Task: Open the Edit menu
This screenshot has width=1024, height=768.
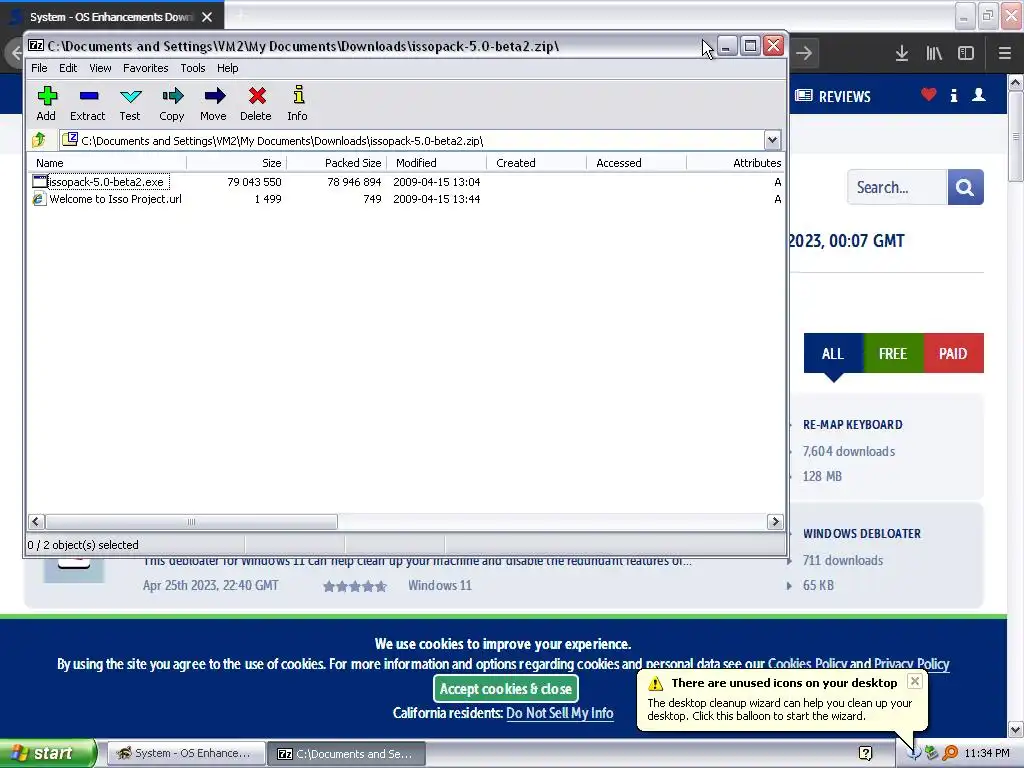Action: [x=68, y=68]
